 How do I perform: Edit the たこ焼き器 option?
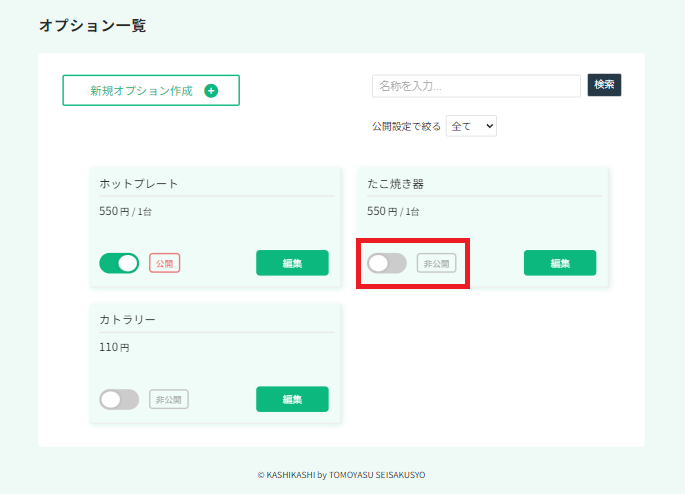560,263
